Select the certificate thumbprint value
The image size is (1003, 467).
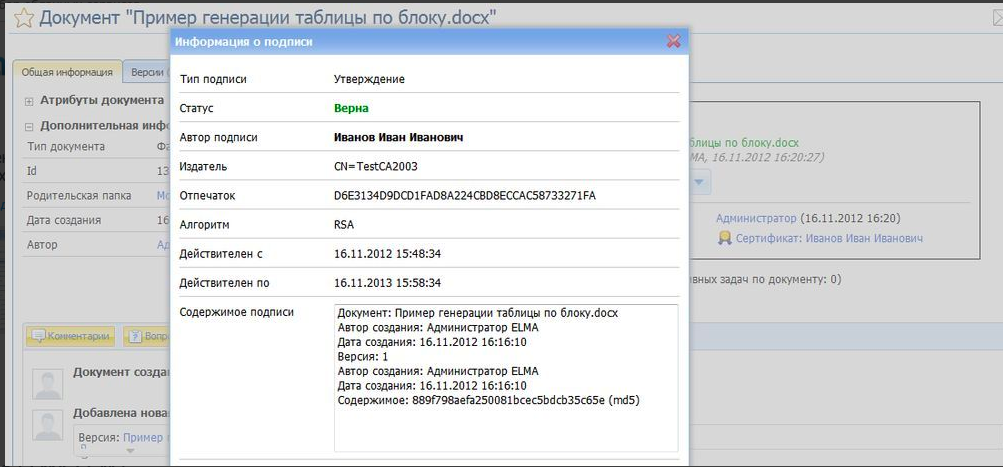pyautogui.click(x=464, y=196)
